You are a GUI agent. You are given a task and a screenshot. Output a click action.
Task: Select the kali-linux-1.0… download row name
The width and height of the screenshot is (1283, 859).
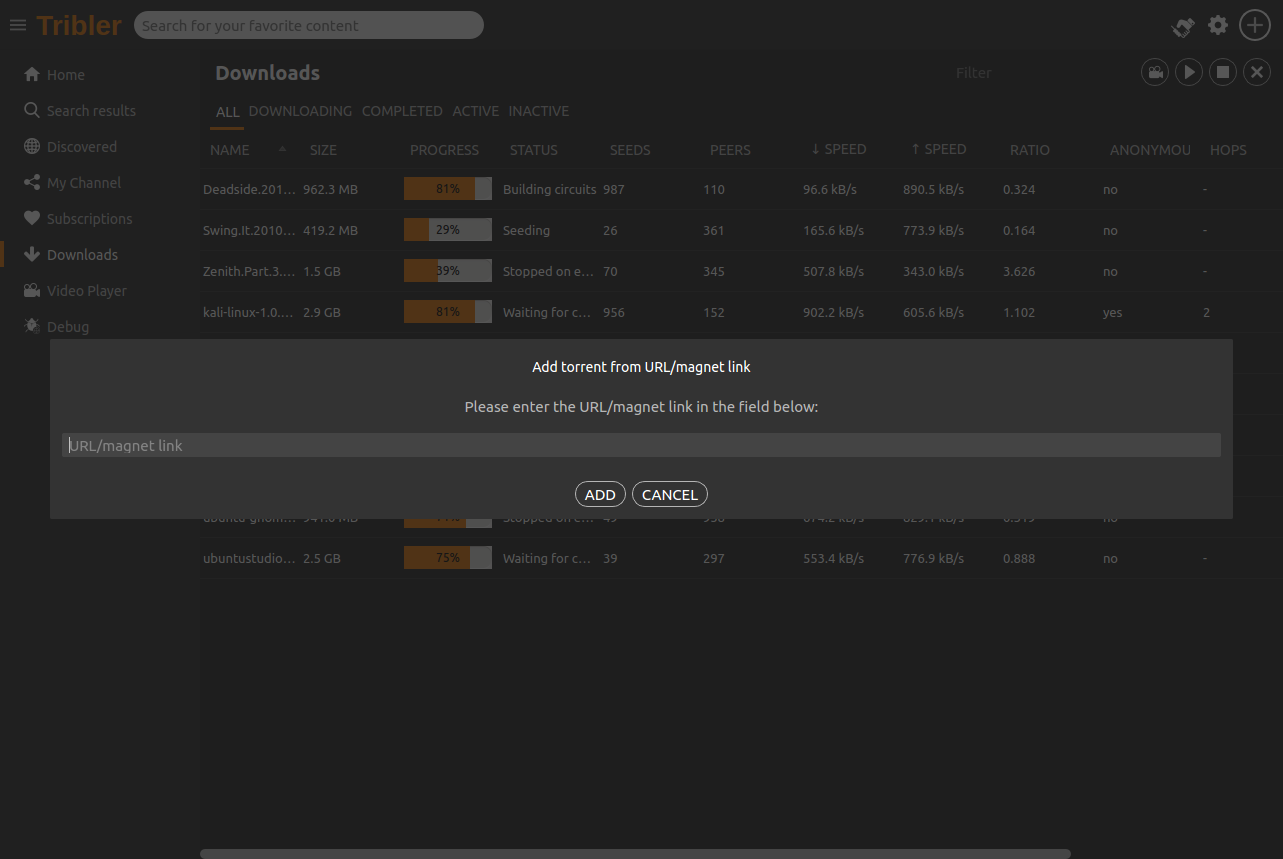point(249,312)
